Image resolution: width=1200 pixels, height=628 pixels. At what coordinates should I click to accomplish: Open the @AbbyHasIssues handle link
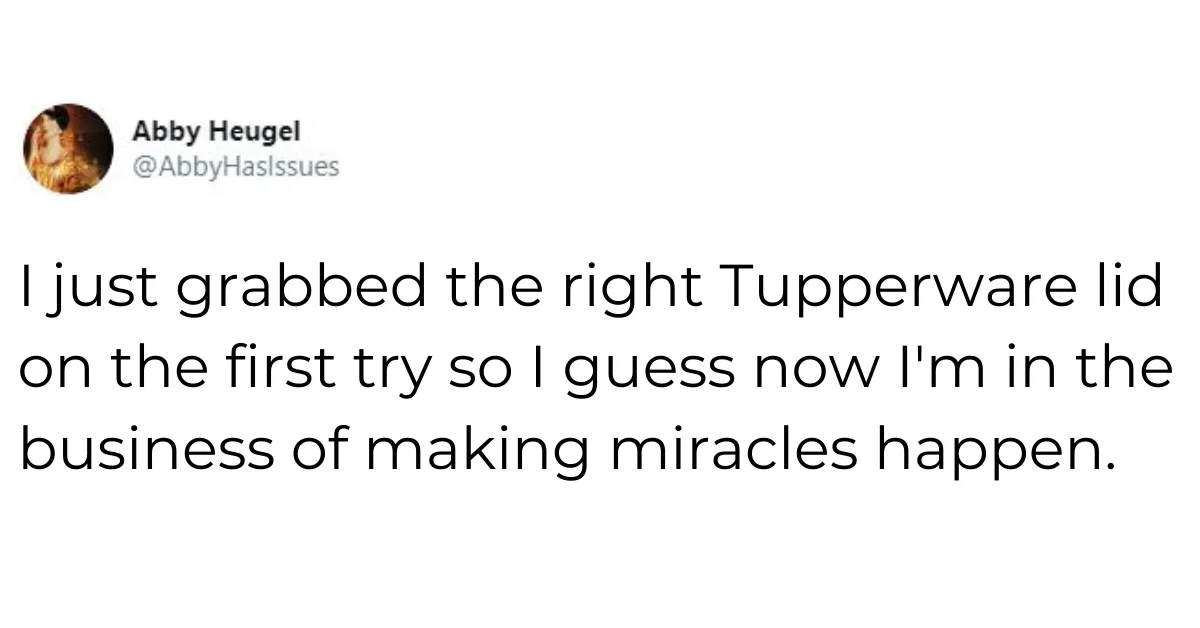tap(235, 168)
